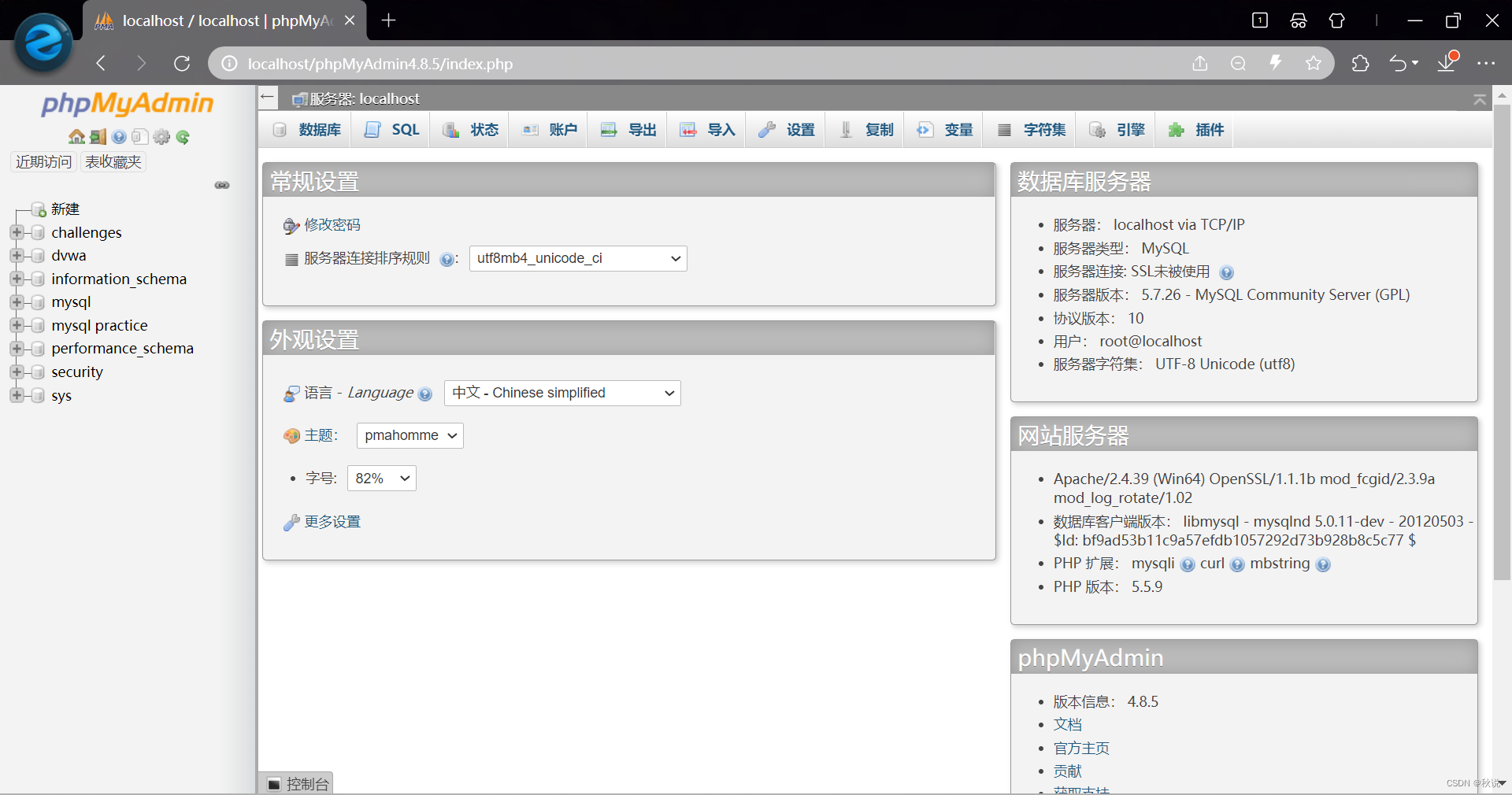Click the share icon in address bar
The height and width of the screenshot is (795, 1512).
tap(1199, 63)
